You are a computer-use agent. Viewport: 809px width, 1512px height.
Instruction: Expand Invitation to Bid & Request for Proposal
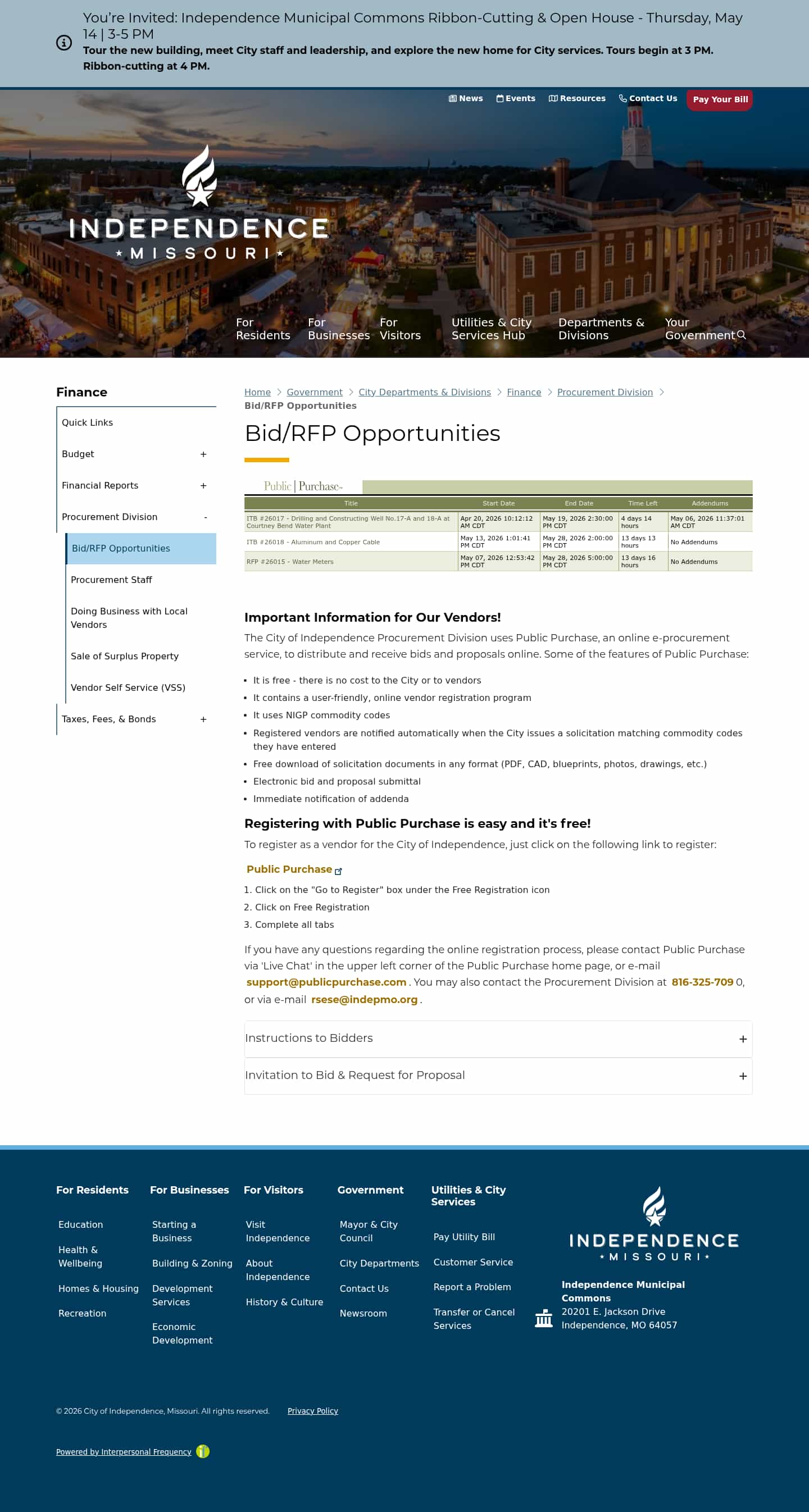[x=498, y=1076]
